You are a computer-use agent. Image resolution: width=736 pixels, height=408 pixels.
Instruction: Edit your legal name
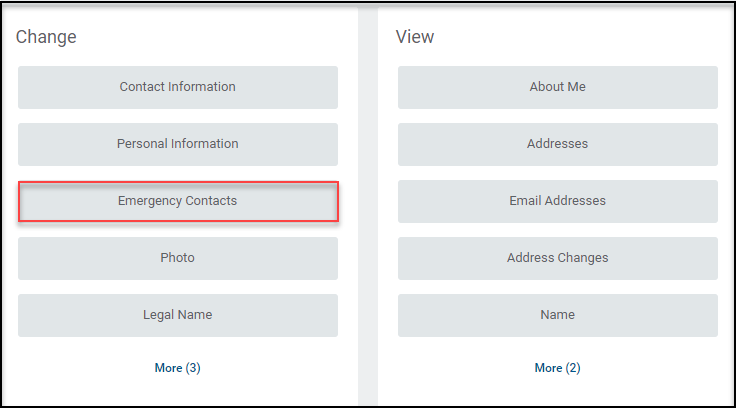[177, 315]
